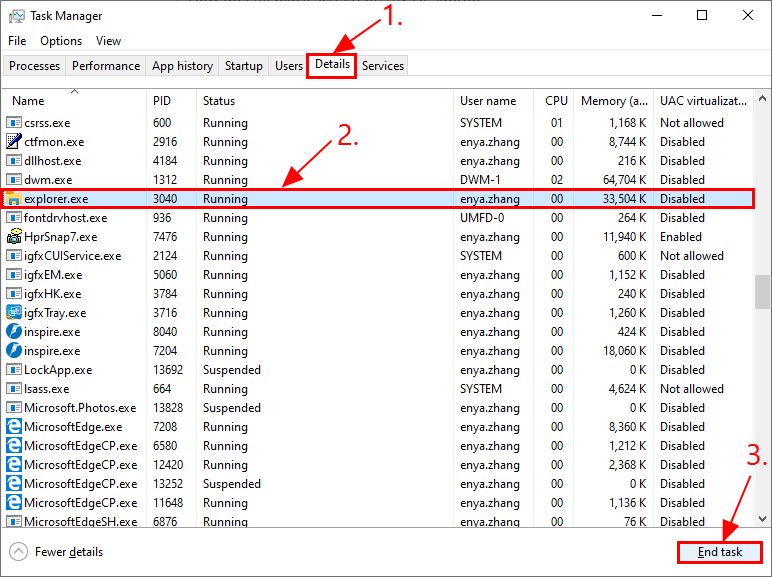The height and width of the screenshot is (577, 772).
Task: Sort by CPU column header
Action: 556,101
